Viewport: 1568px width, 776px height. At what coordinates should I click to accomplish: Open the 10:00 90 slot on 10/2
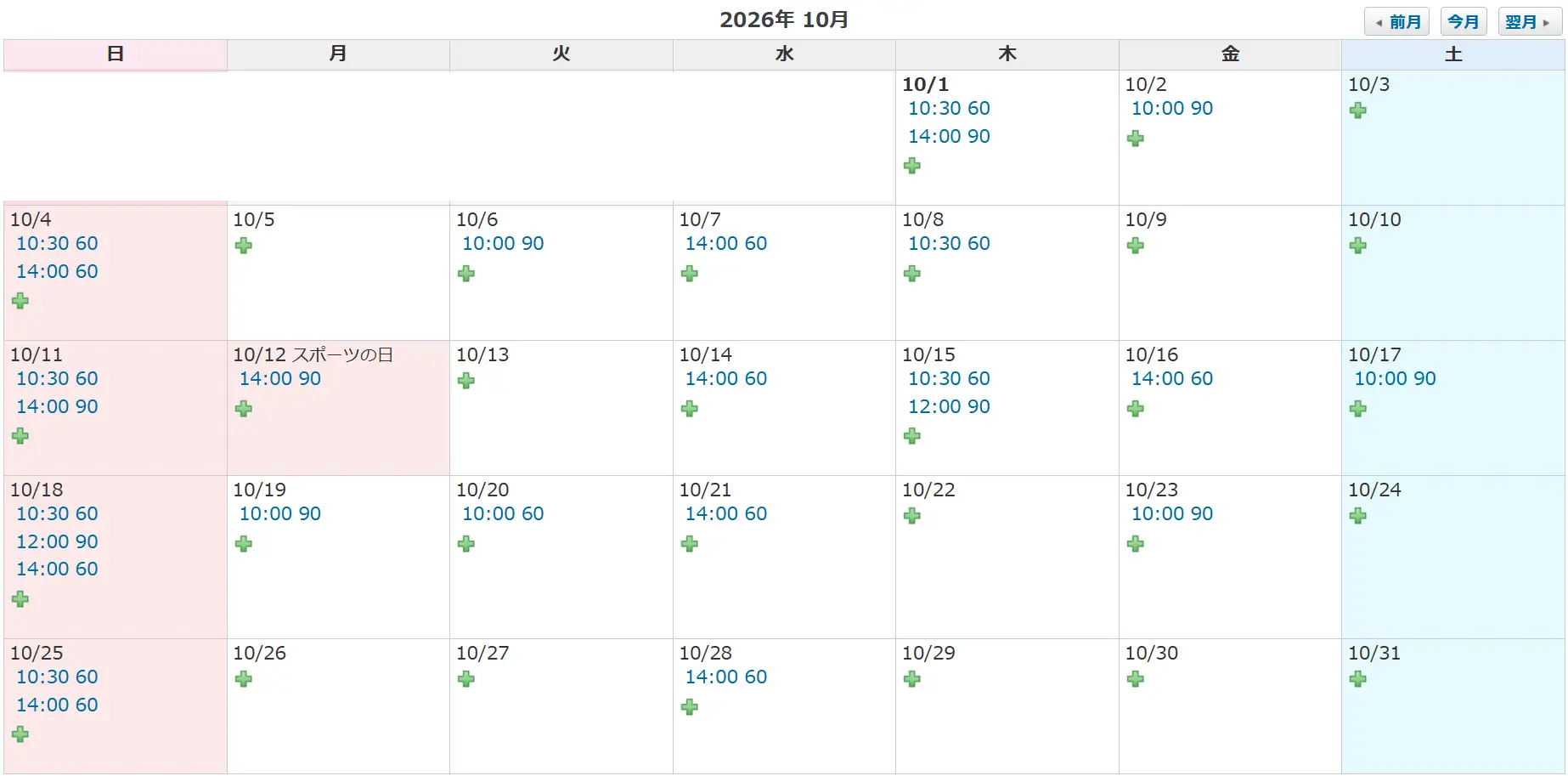tap(1171, 109)
